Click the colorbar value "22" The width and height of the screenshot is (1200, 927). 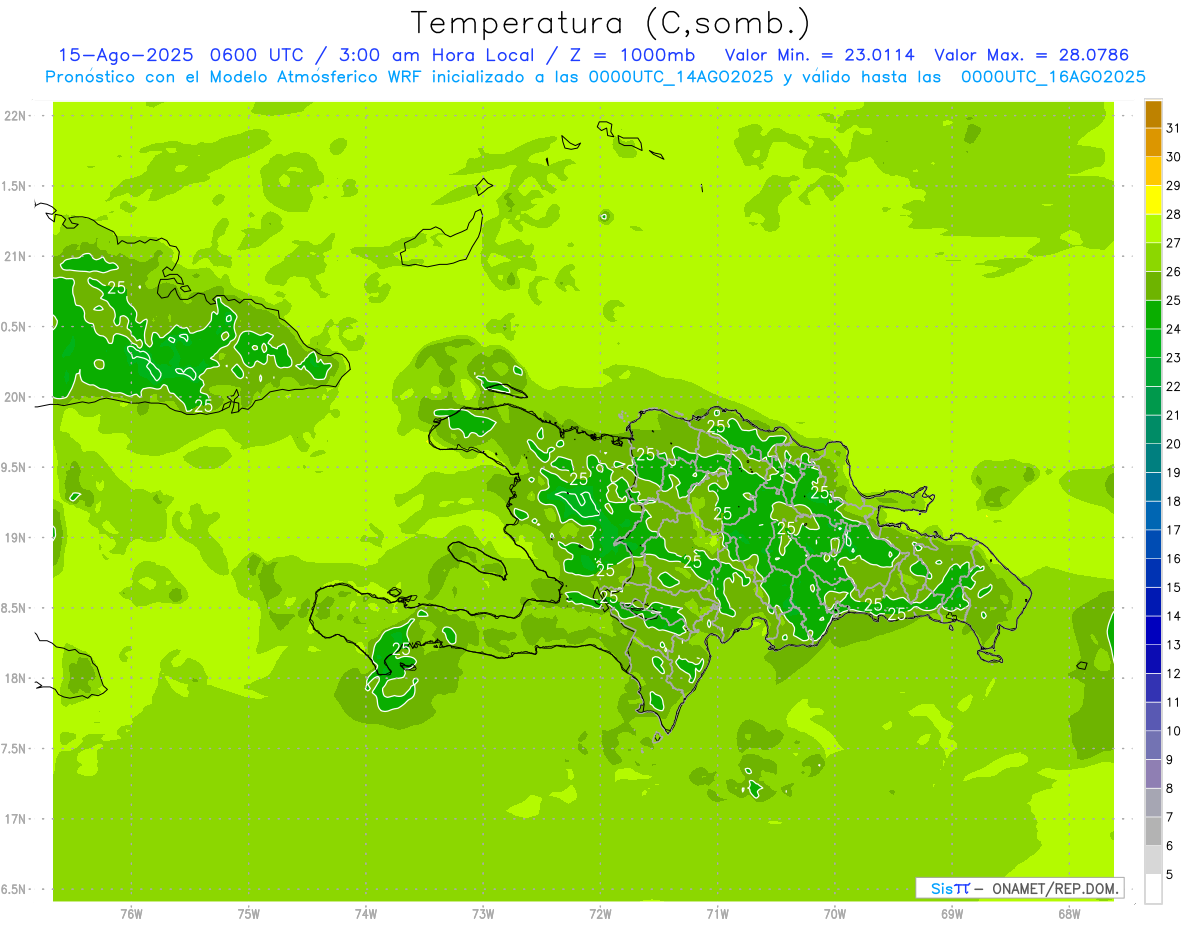[1173, 387]
